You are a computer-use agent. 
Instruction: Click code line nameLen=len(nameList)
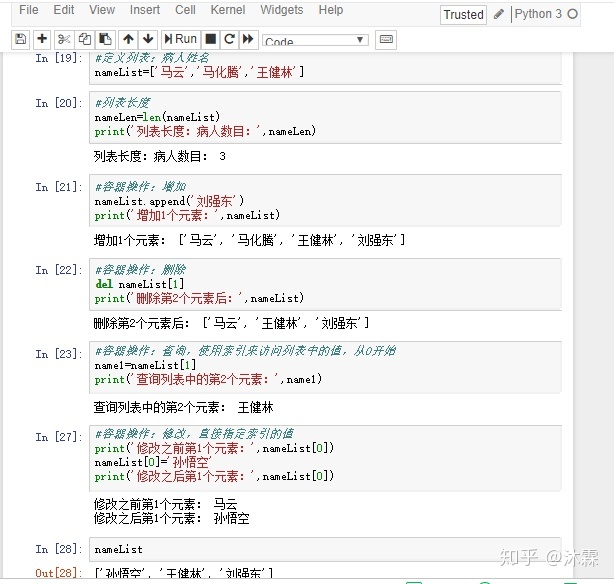click(x=157, y=117)
